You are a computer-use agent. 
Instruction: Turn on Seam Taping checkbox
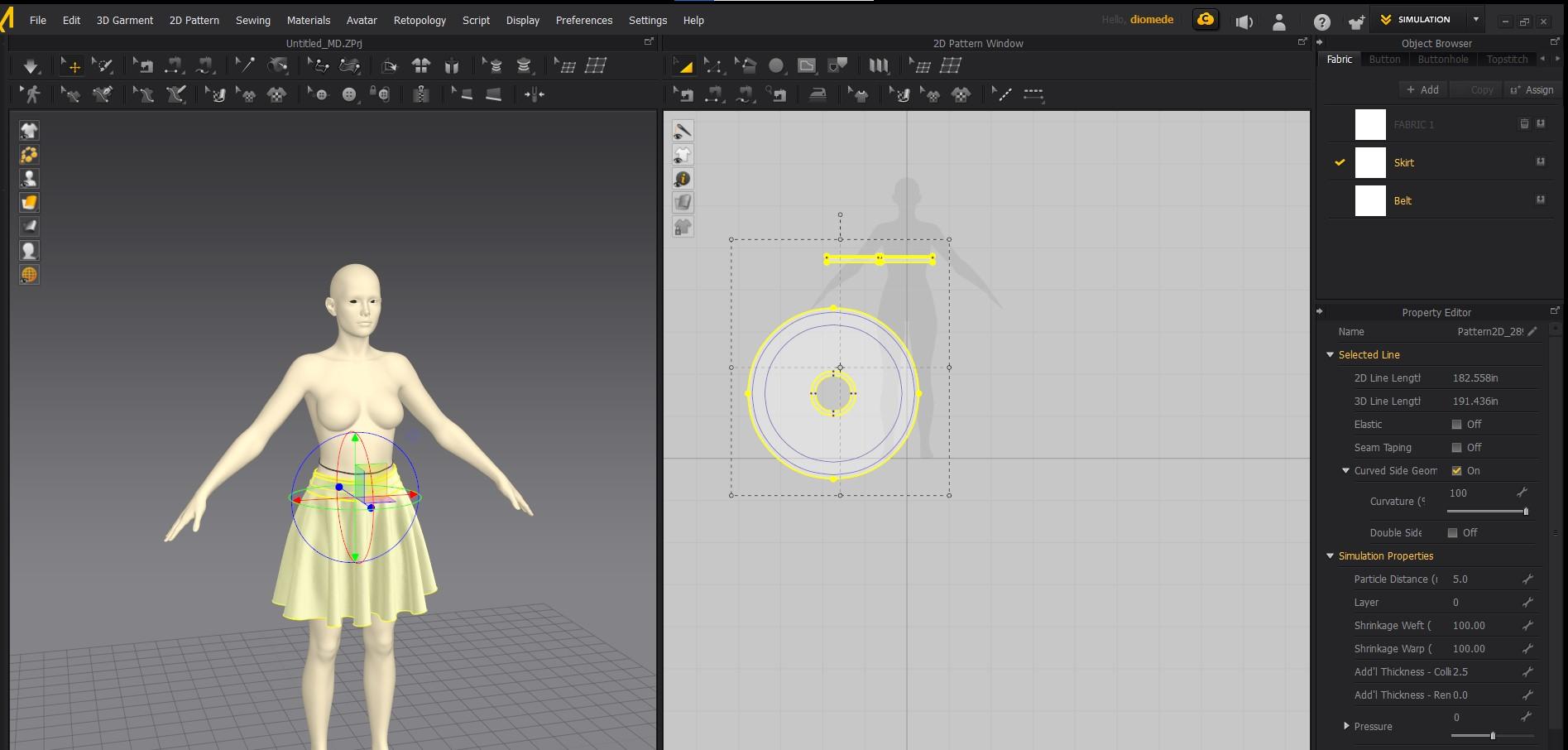1456,448
